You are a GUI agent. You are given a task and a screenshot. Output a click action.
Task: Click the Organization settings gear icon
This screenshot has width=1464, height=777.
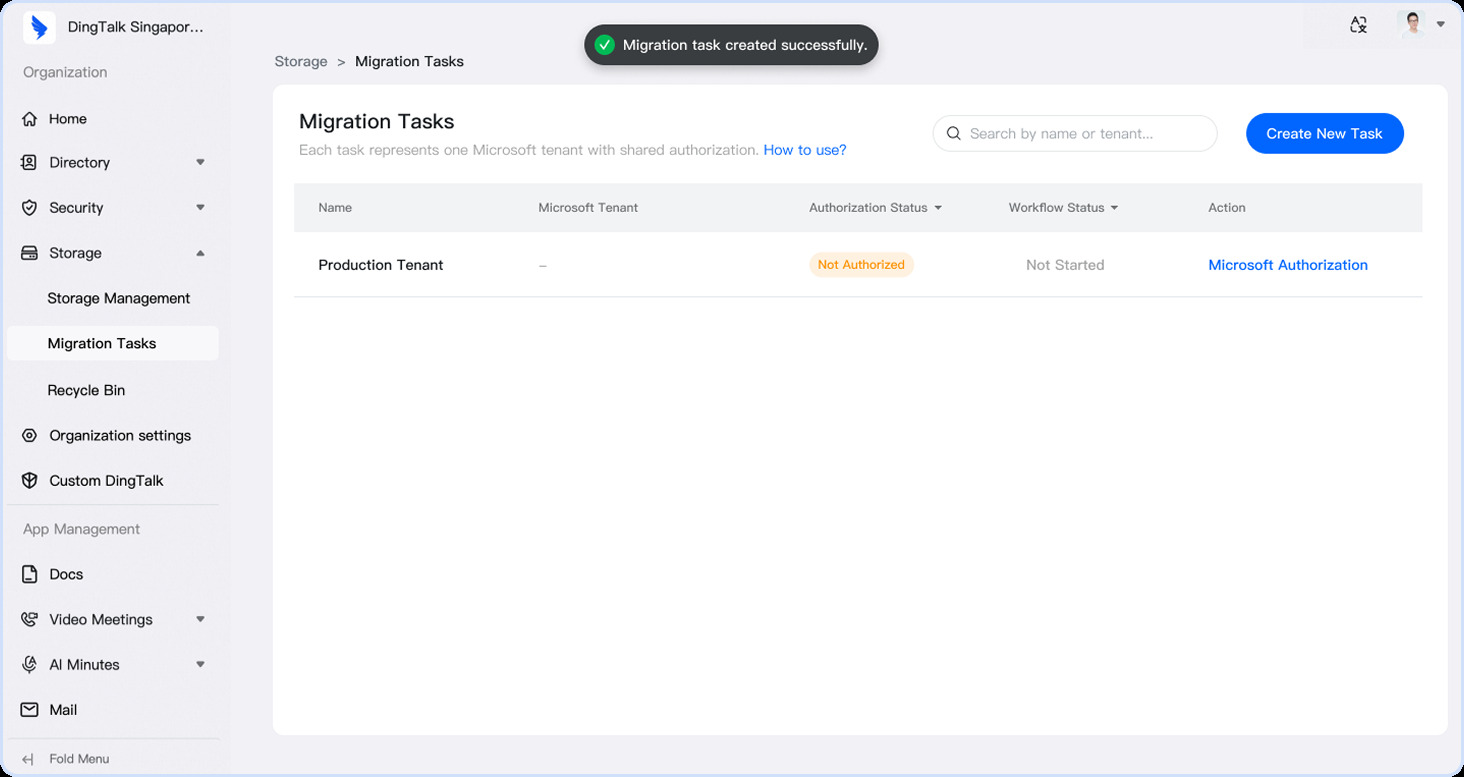(30, 436)
